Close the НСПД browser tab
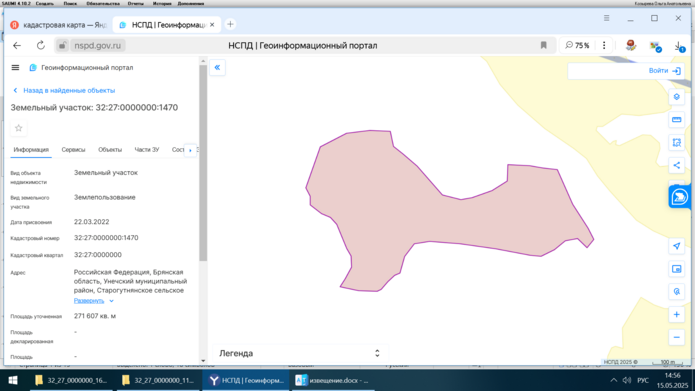The image size is (695, 391). tap(212, 25)
